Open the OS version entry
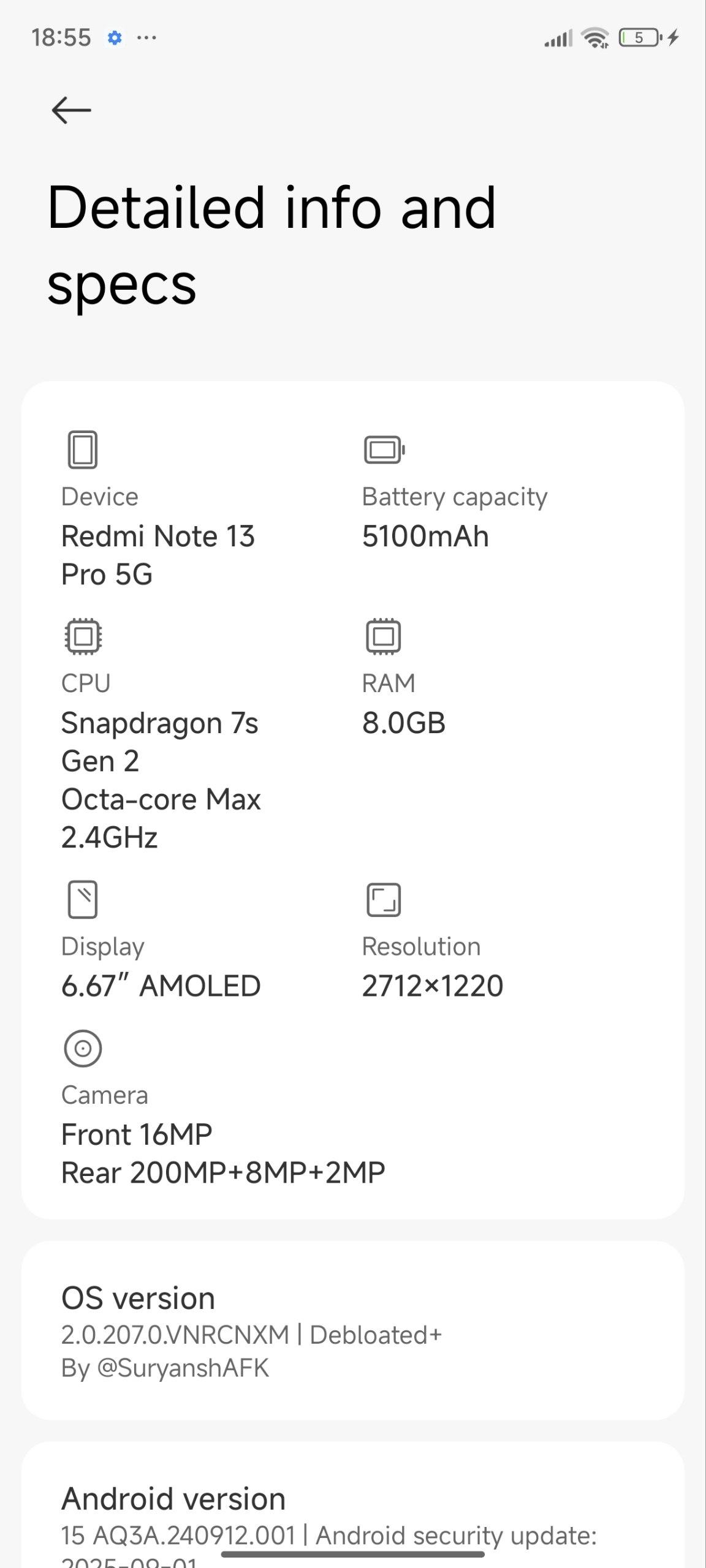Image resolution: width=706 pixels, height=1568 pixels. (353, 1330)
